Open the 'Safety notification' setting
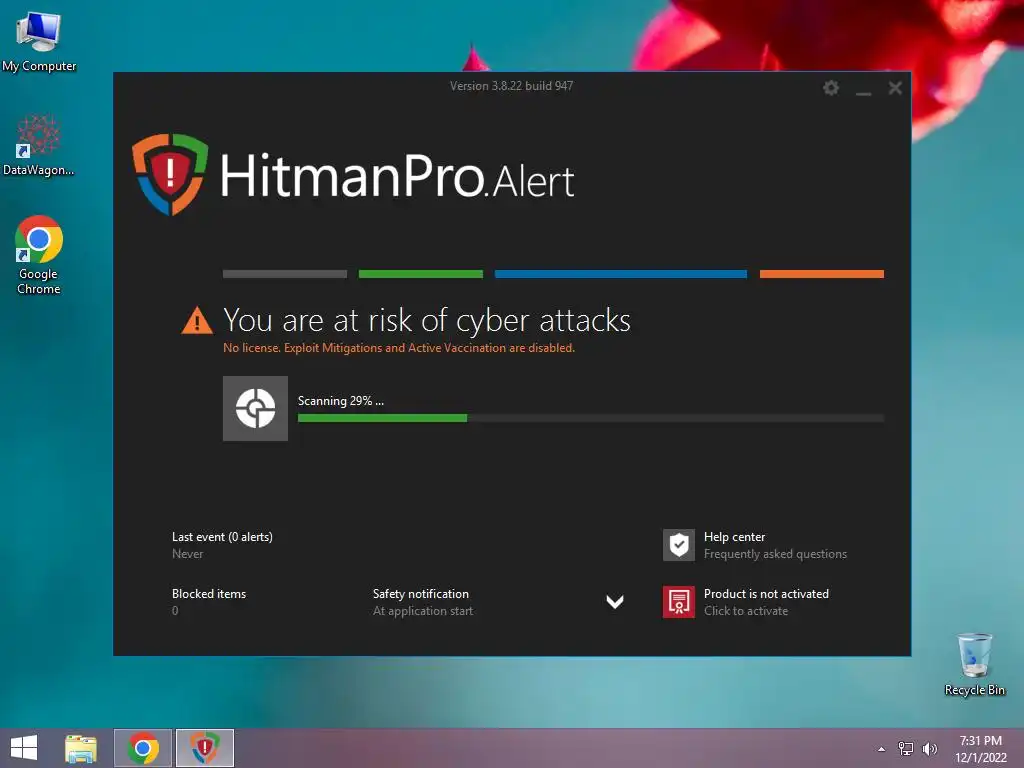Viewport: 1024px width, 768px height. [421, 594]
